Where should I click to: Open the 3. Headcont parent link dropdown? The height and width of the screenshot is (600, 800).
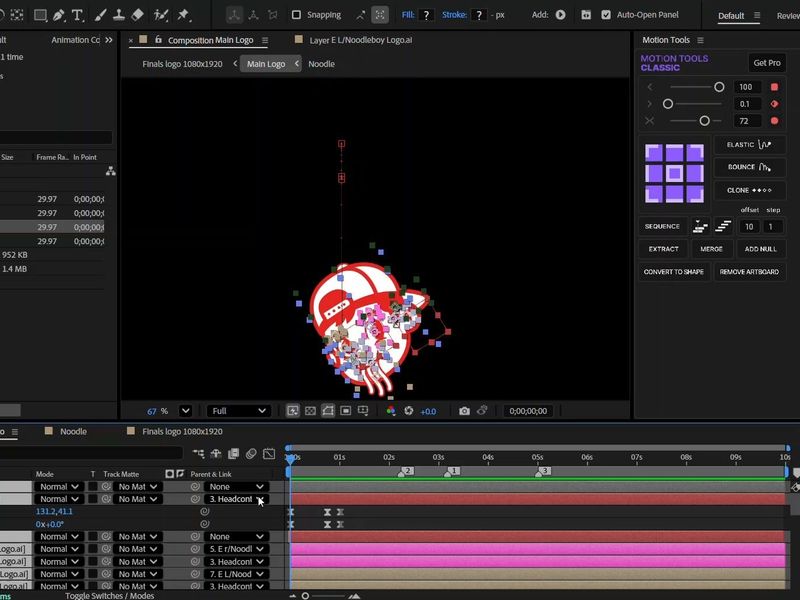(x=237, y=499)
